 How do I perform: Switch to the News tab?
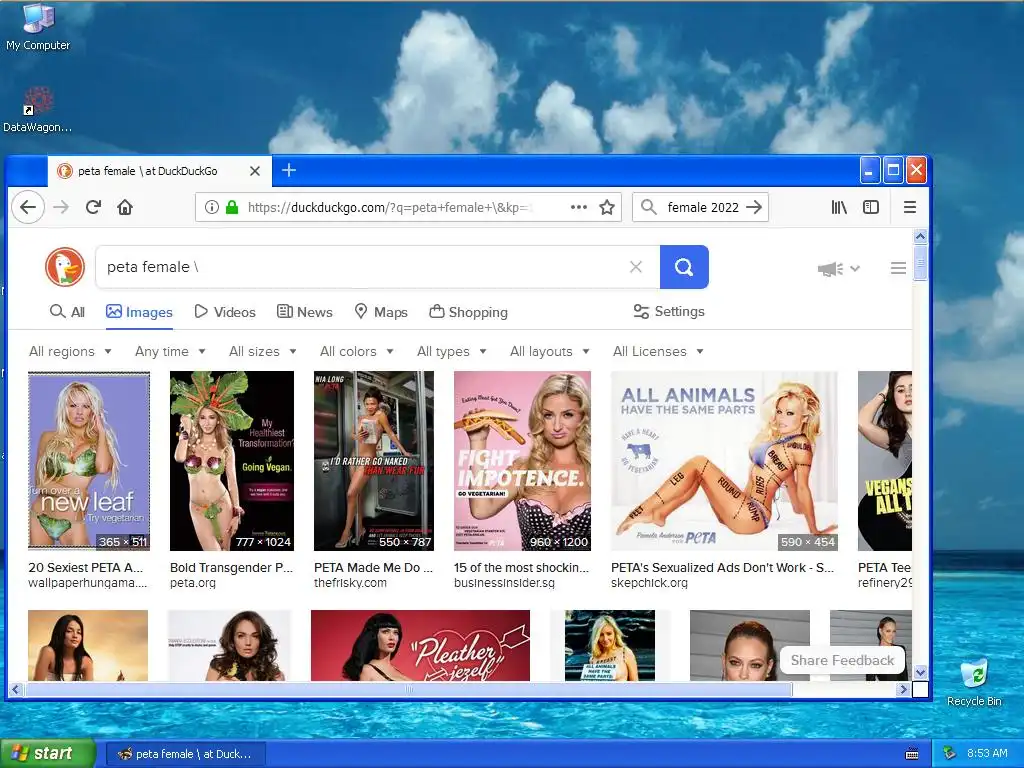pos(304,312)
